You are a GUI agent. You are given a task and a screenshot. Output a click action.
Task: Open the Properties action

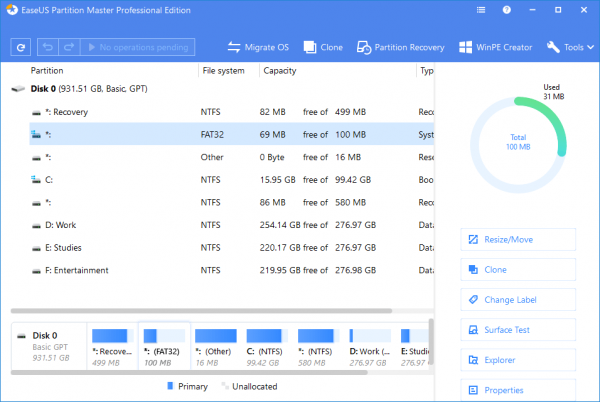click(x=518, y=390)
